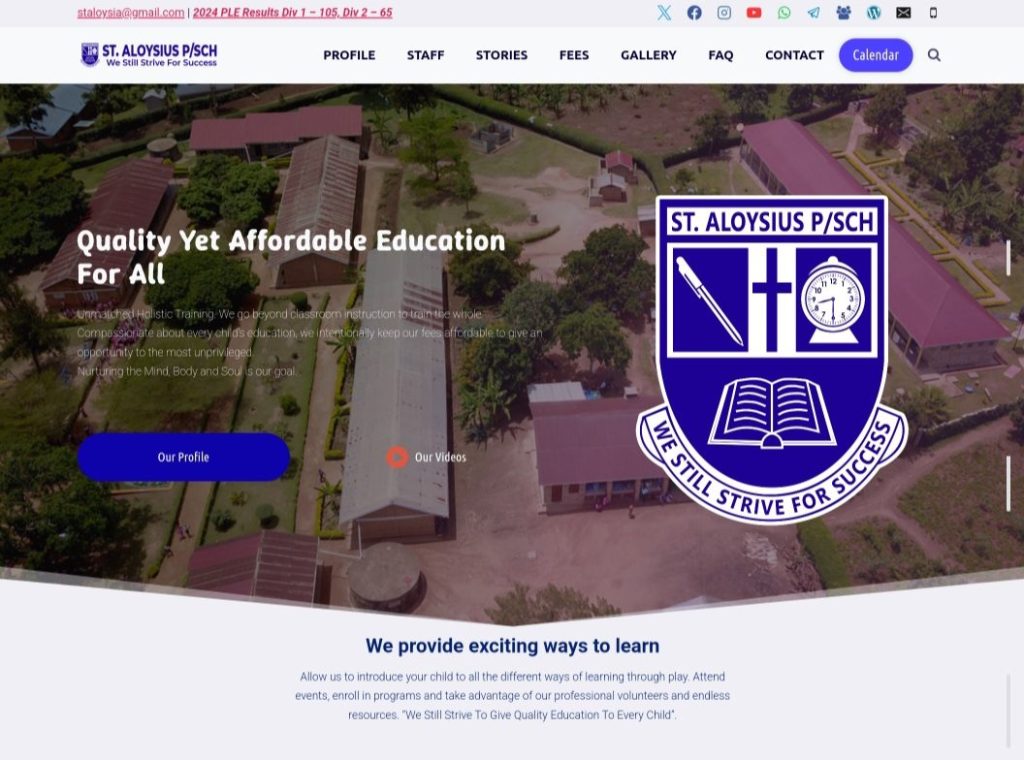Click the St. Aloysius header logo

point(149,55)
